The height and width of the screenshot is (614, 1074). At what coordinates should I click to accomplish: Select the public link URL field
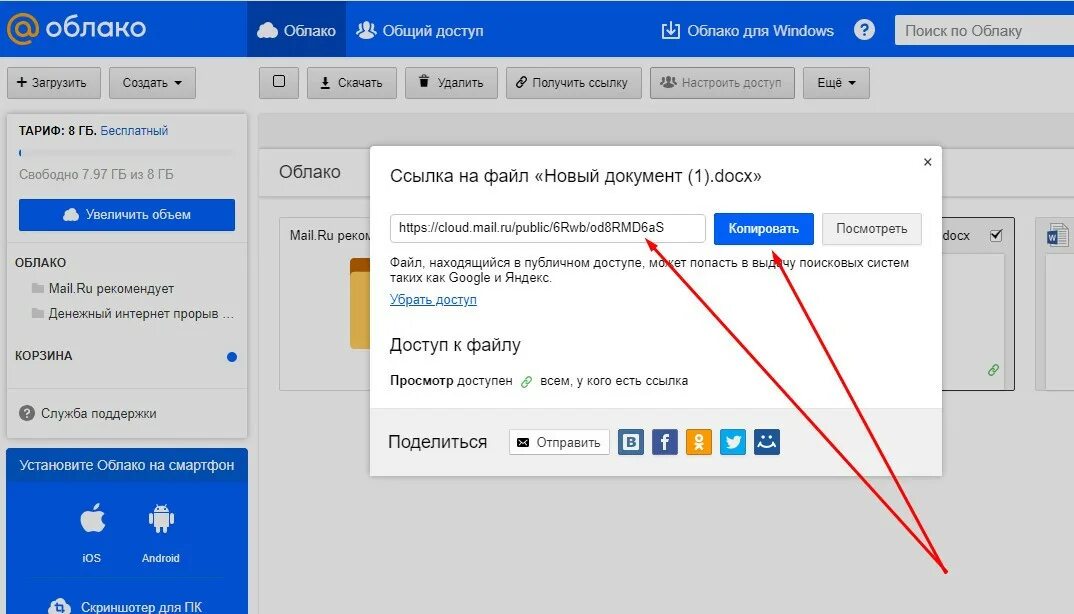point(547,228)
